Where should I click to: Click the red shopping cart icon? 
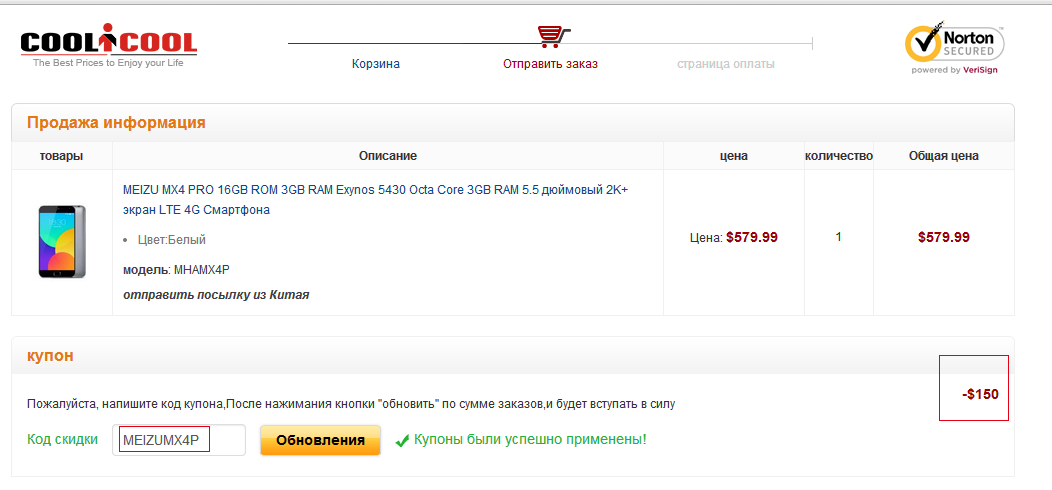pos(554,36)
